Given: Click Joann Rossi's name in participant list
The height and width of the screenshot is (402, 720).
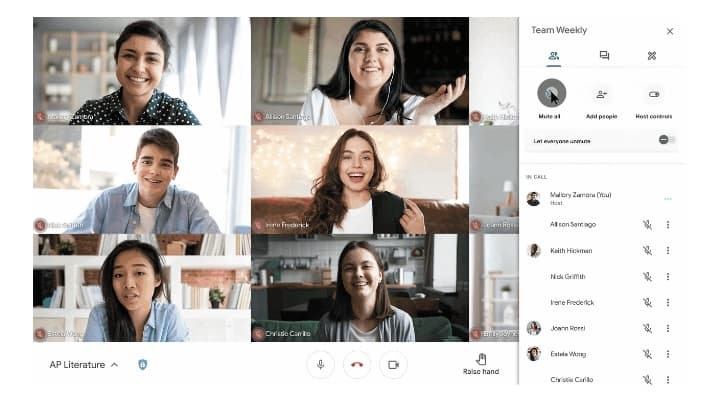Looking at the screenshot, I should [x=568, y=328].
